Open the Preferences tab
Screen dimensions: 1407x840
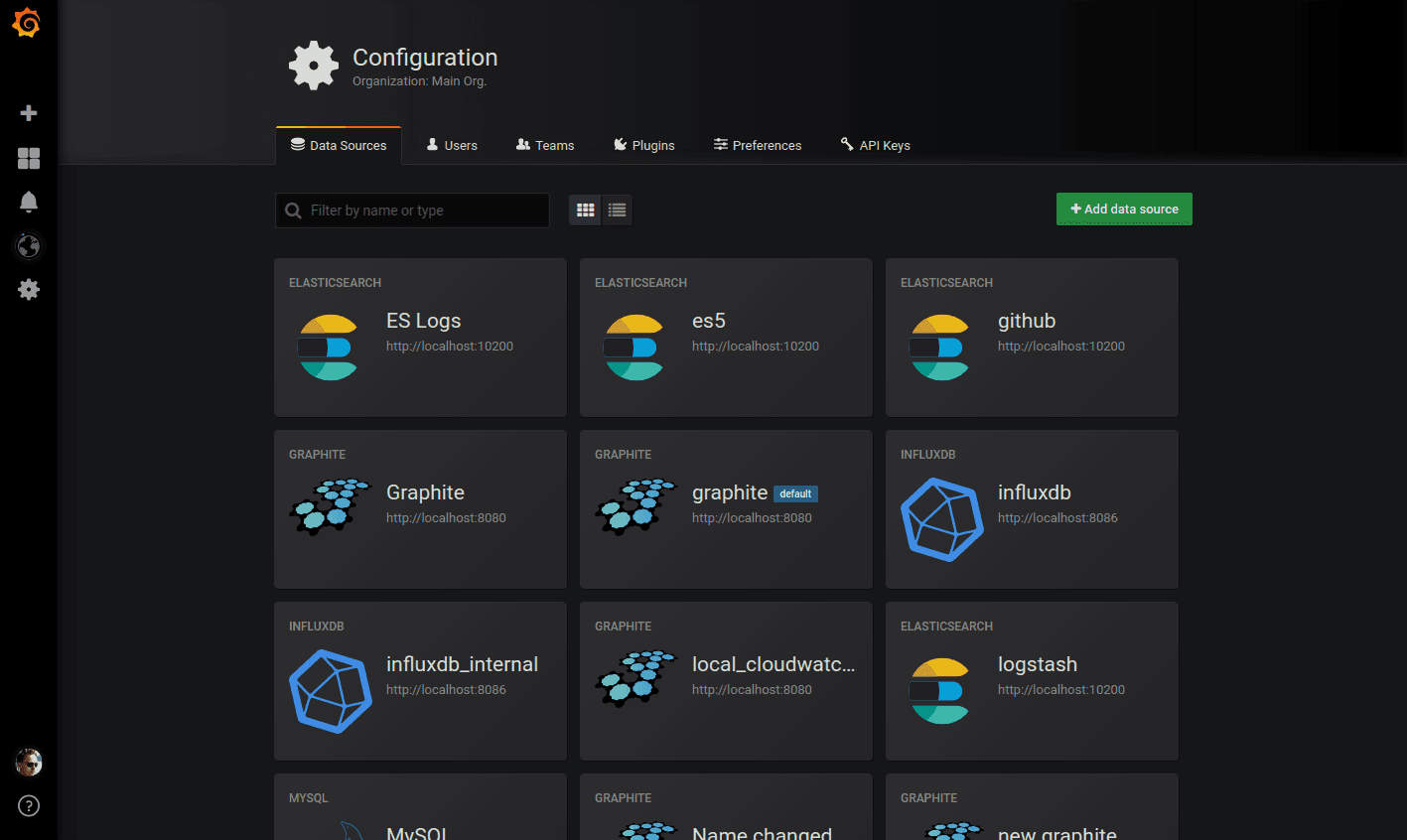click(x=758, y=145)
